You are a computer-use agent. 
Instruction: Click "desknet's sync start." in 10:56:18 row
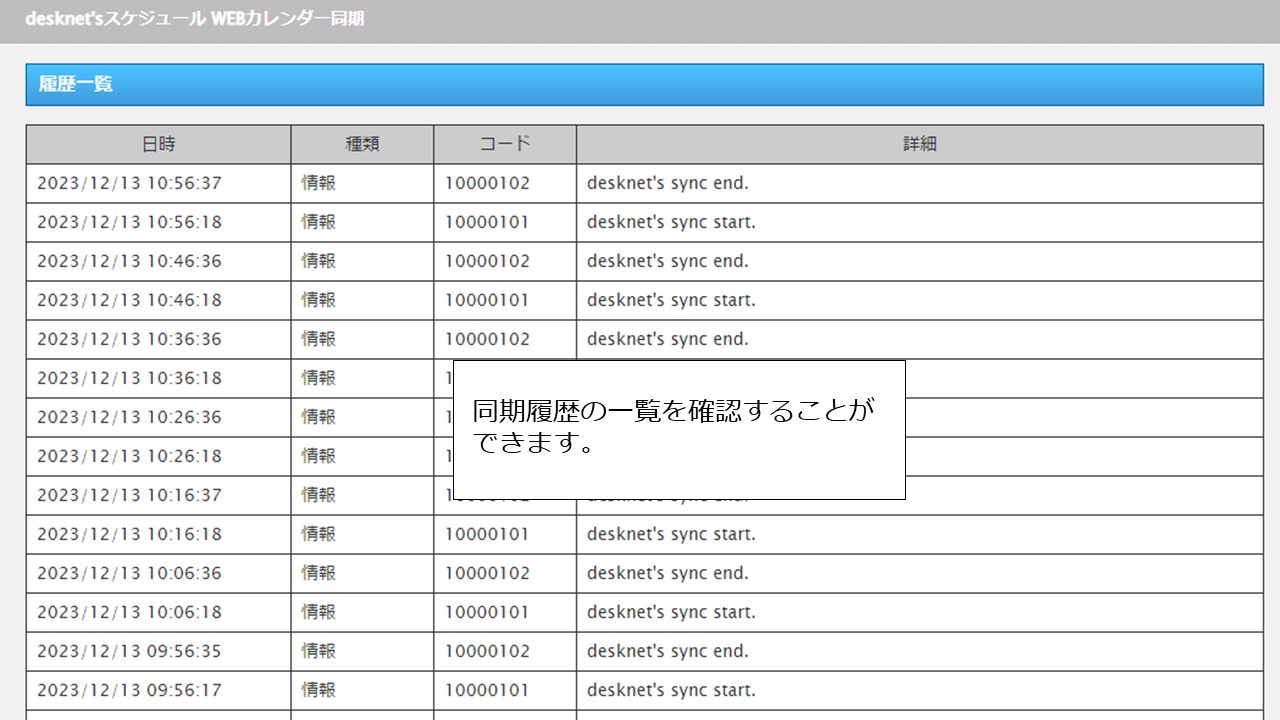tap(671, 222)
